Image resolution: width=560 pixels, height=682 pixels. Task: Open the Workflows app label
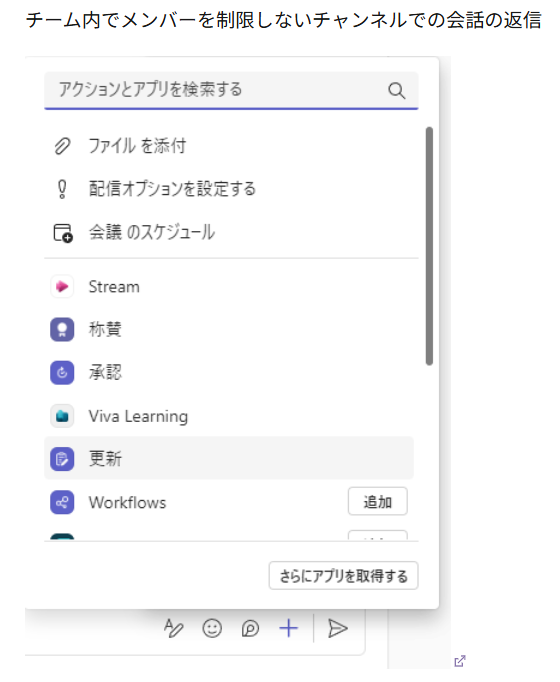pos(127,502)
